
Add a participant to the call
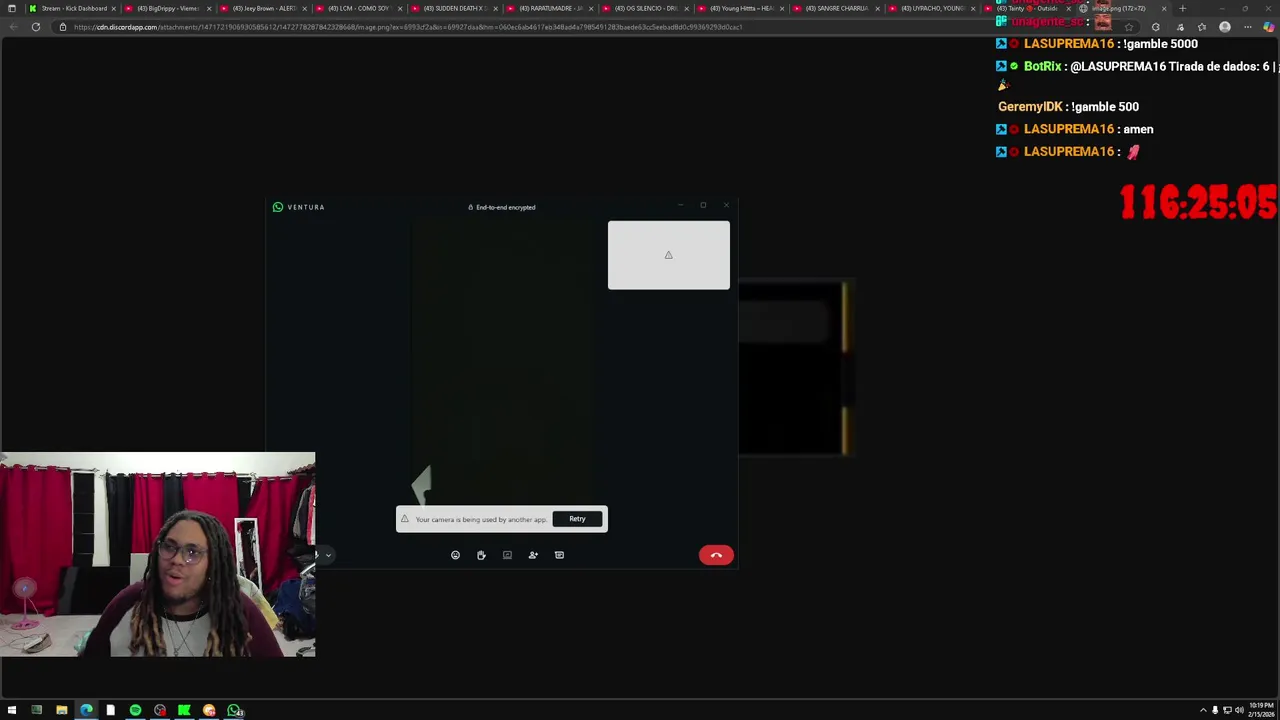(533, 555)
